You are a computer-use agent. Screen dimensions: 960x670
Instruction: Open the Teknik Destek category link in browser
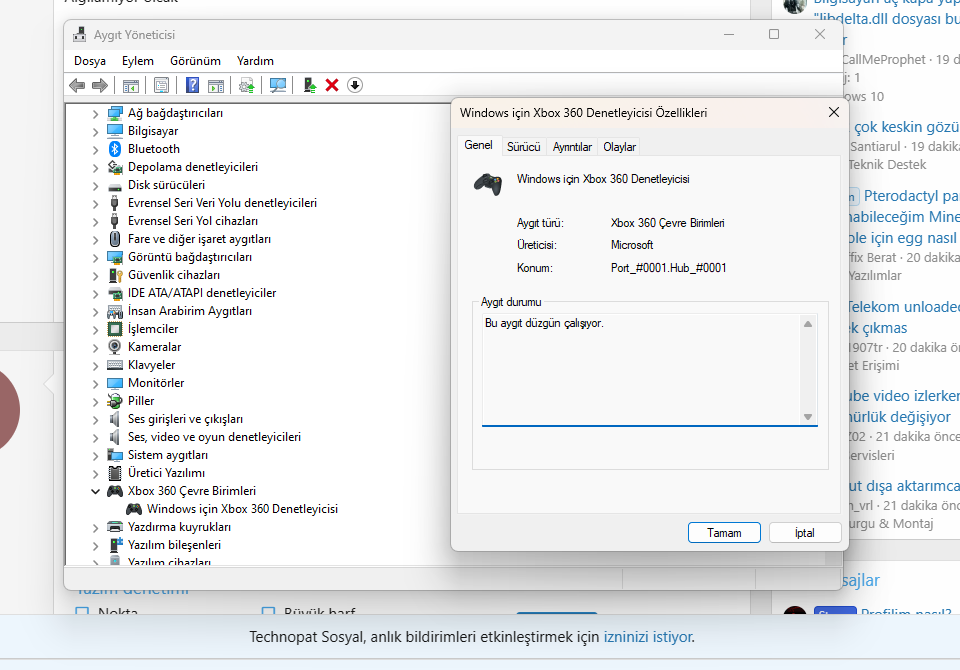click(x=887, y=165)
